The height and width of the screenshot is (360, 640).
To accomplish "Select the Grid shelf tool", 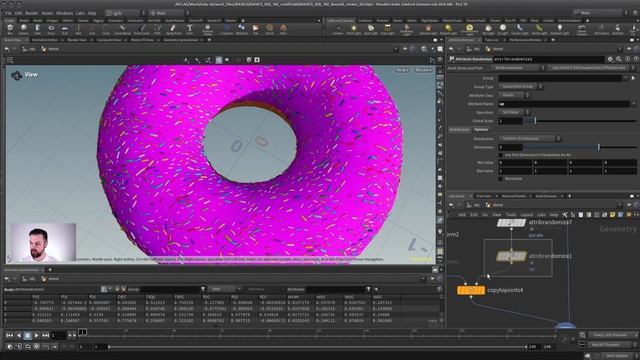I will [x=64, y=29].
